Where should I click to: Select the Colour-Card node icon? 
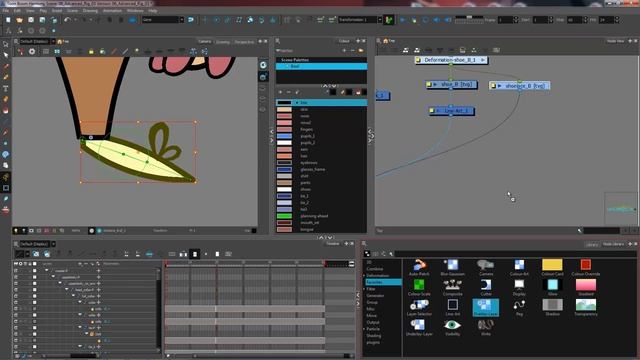[x=552, y=265]
